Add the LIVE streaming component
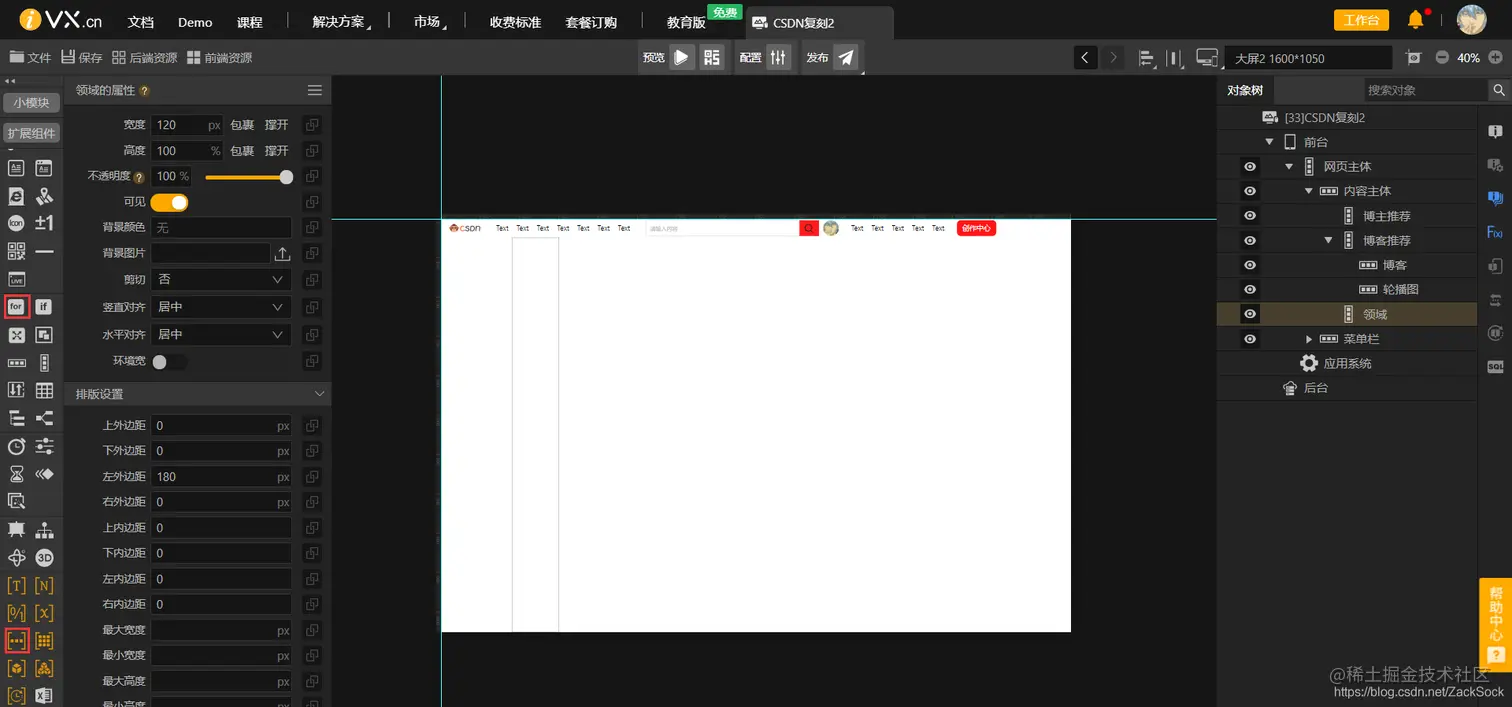 coord(16,279)
